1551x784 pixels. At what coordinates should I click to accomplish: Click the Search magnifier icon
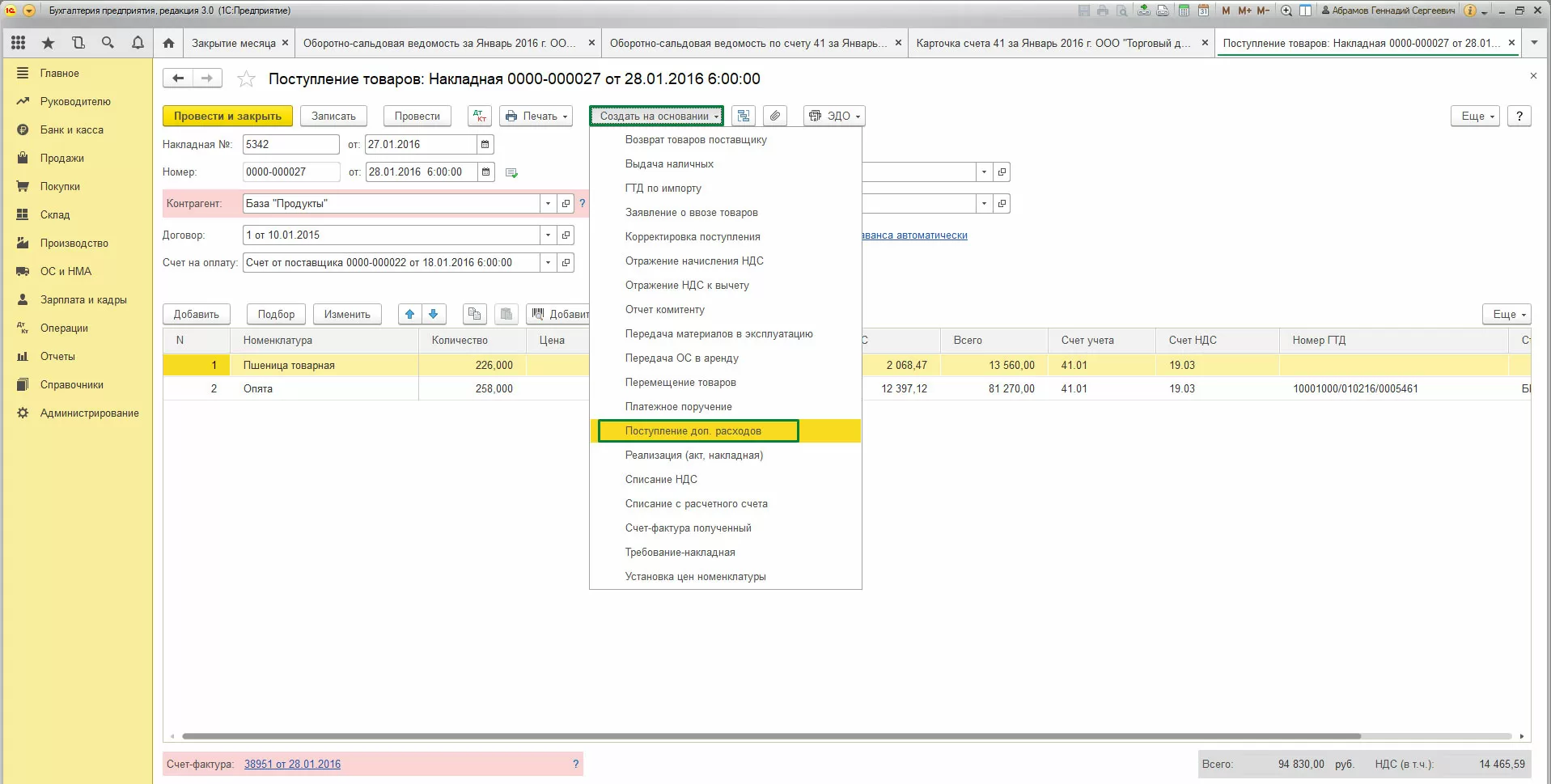coord(108,43)
